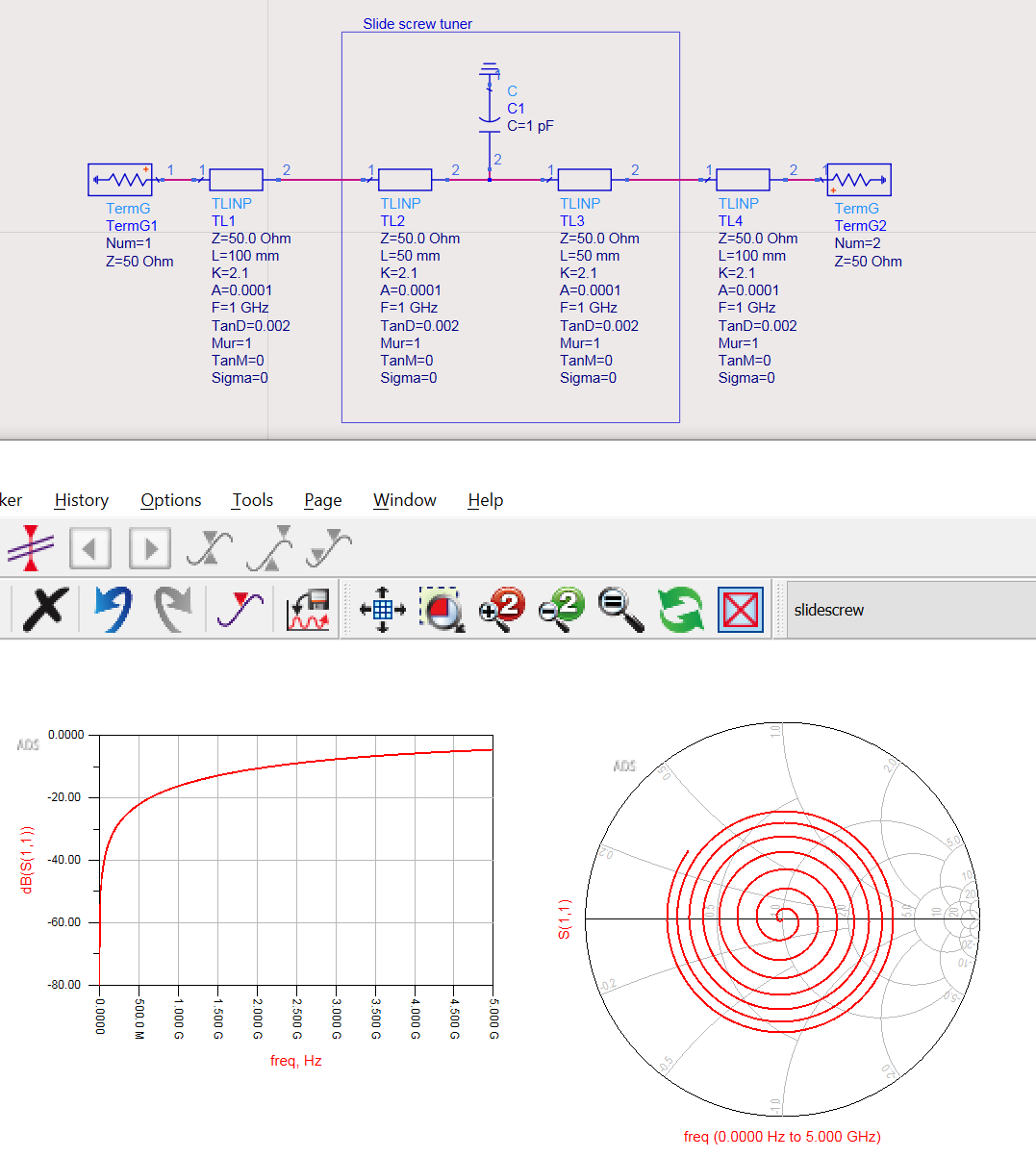Select the TermG1 termination symbol
The image size is (1036, 1157).
point(120,180)
